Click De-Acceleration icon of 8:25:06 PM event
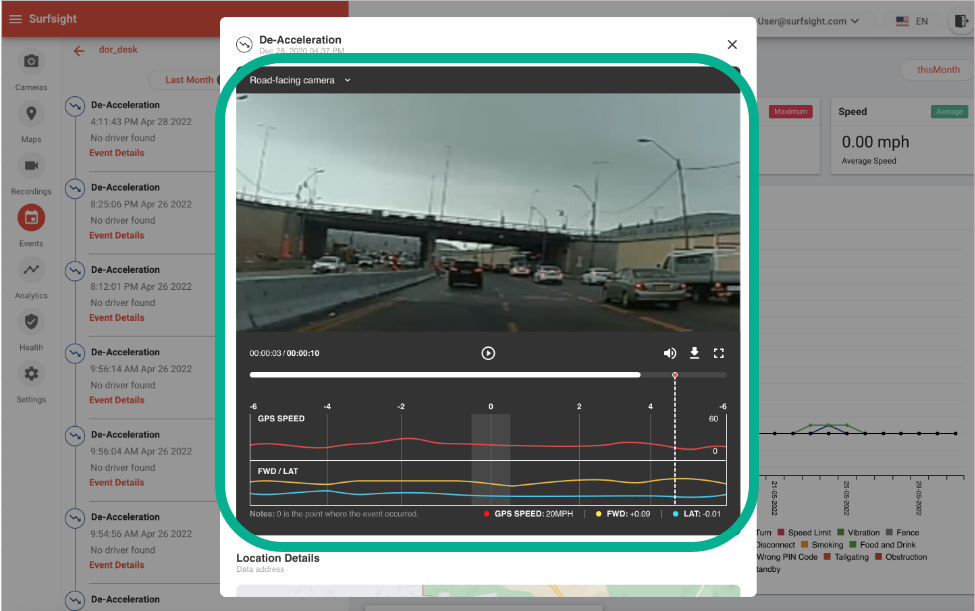 coord(75,188)
